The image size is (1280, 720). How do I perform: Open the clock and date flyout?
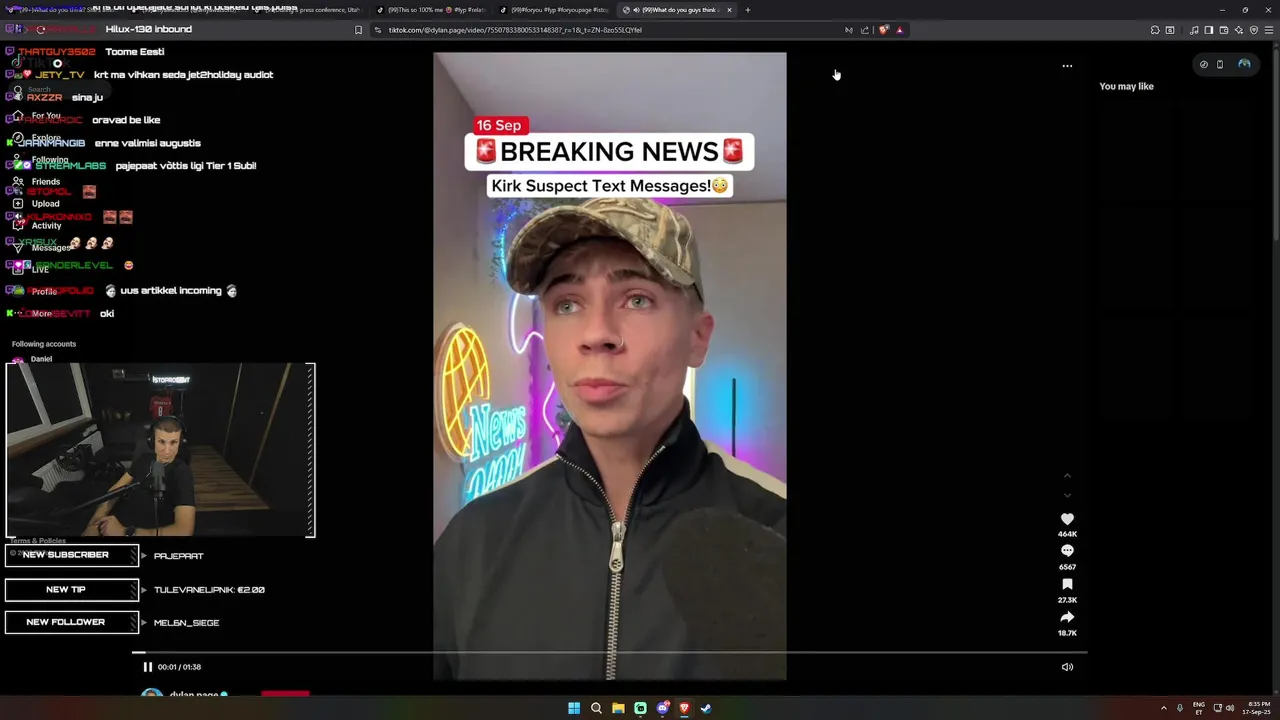tap(1258, 708)
